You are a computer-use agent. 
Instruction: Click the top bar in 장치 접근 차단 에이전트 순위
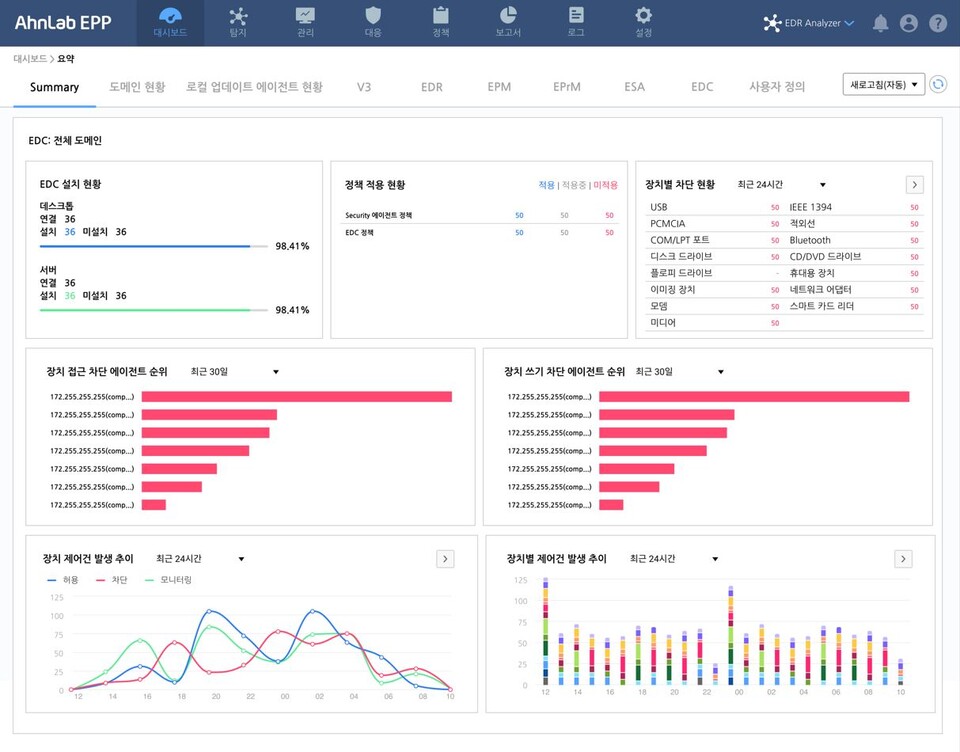(x=296, y=396)
